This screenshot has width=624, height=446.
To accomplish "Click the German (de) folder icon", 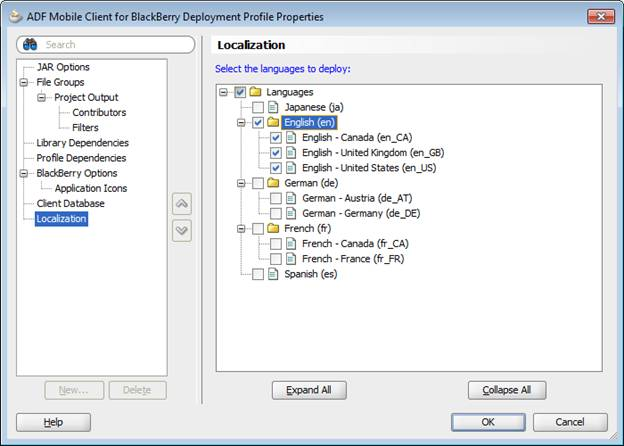I will tap(273, 183).
